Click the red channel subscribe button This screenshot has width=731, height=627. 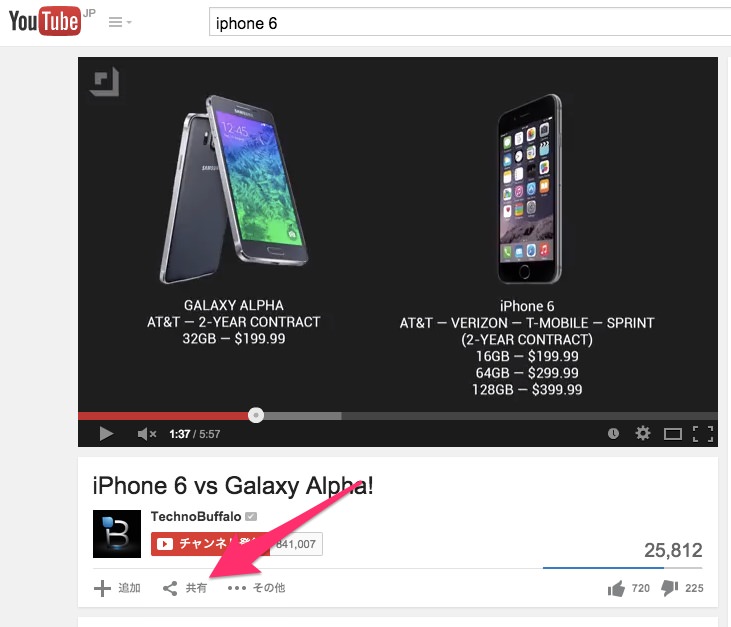(210, 544)
